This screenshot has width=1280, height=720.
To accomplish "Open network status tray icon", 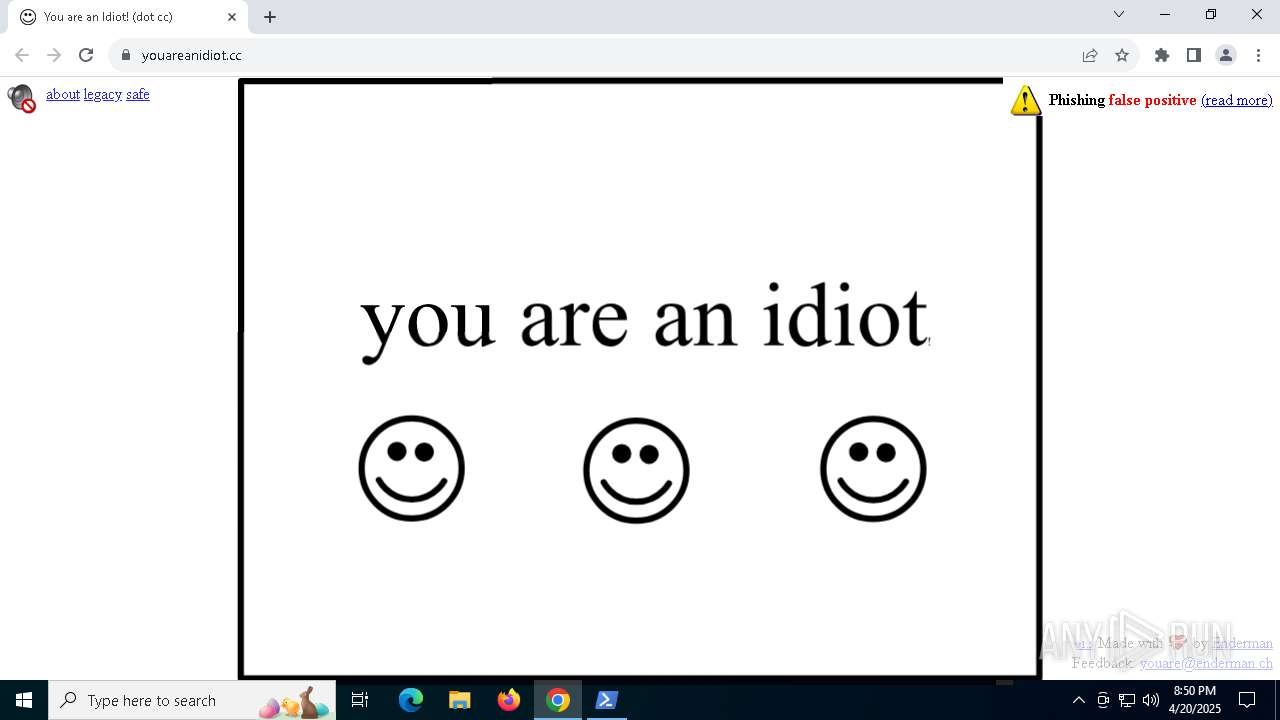I will (x=1127, y=700).
